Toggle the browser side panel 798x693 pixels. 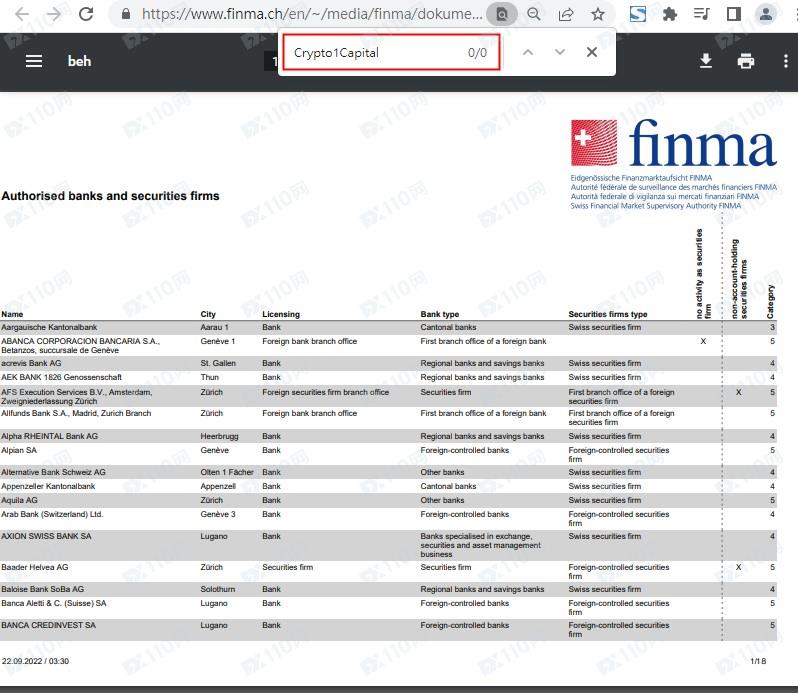(x=733, y=15)
